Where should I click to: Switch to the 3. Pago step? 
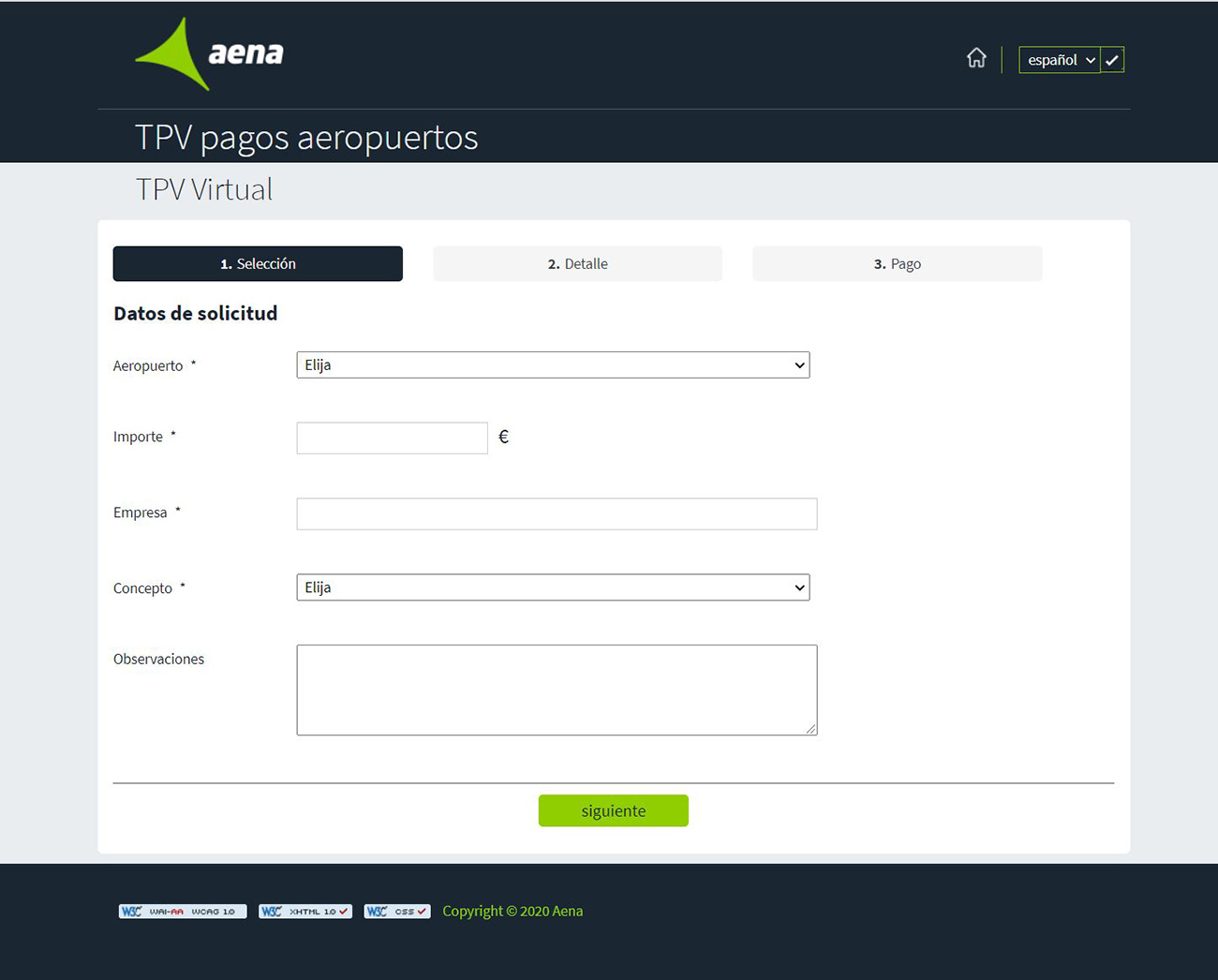[x=897, y=264]
